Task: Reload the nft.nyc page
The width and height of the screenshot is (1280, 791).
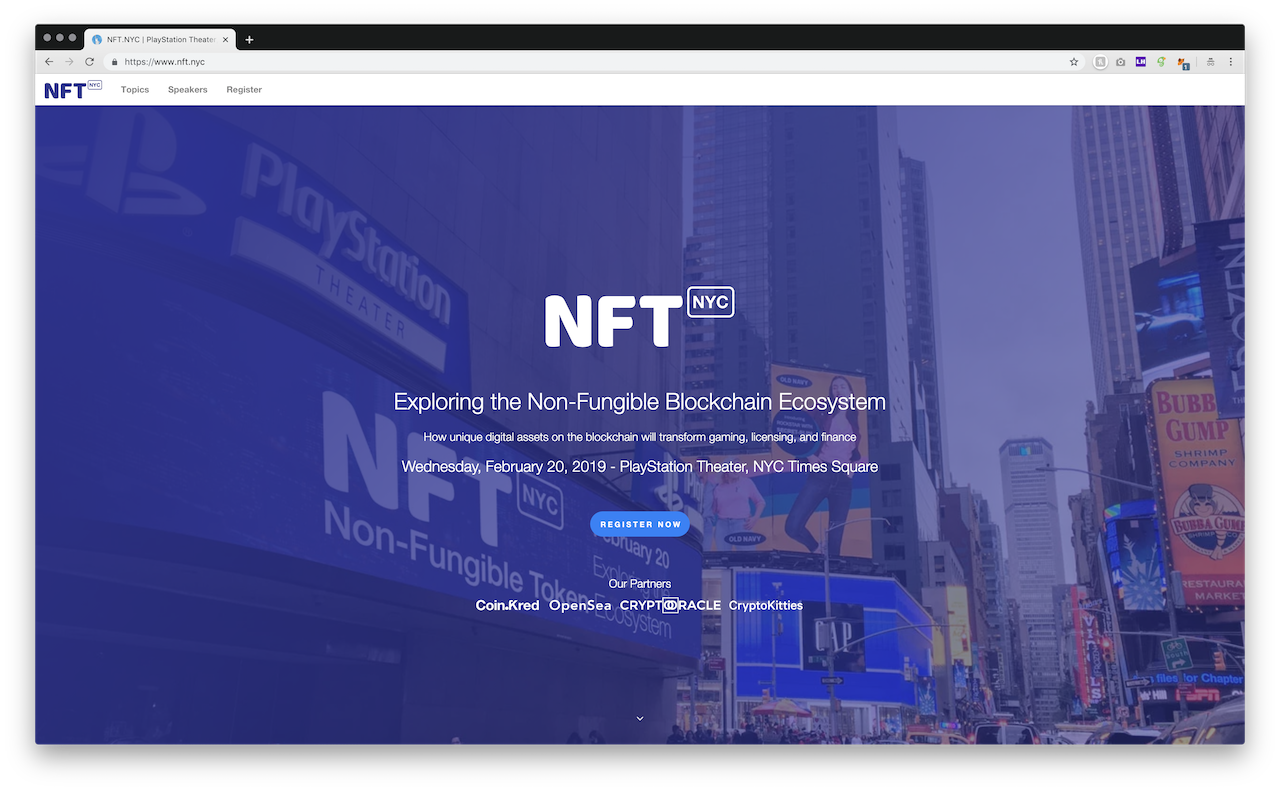Action: click(x=89, y=62)
